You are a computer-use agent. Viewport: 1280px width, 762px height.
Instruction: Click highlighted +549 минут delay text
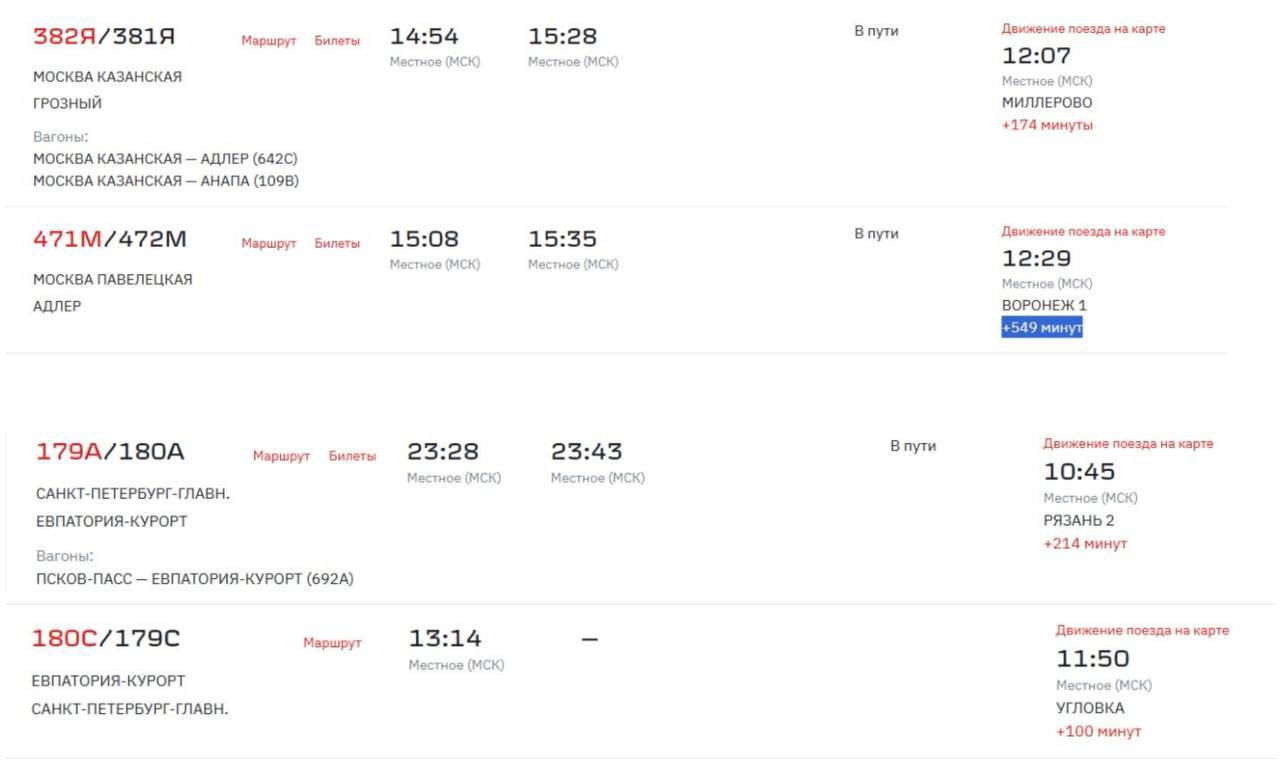tap(1042, 328)
